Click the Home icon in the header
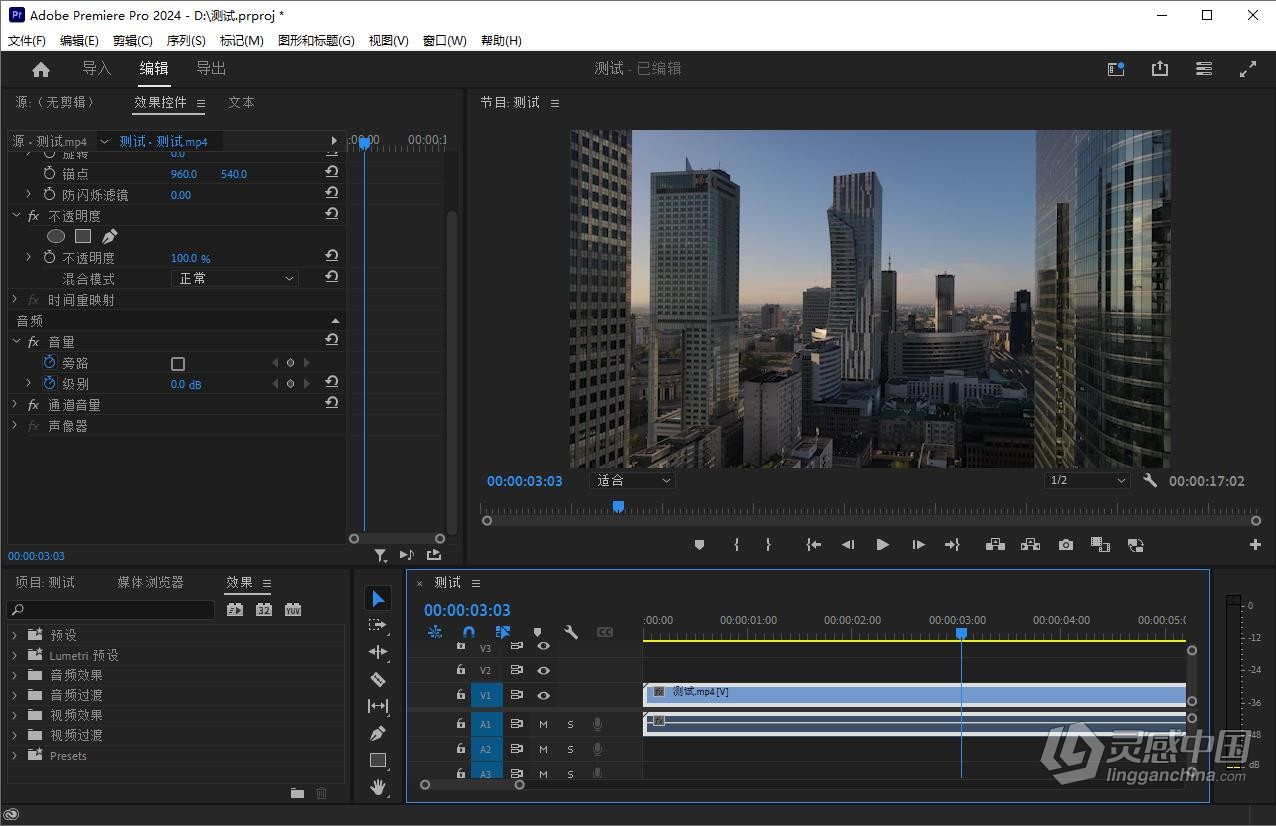1276x826 pixels. [41, 69]
